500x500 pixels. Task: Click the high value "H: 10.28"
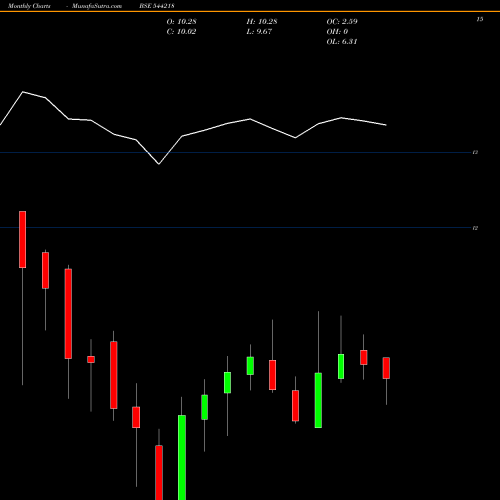click(x=262, y=22)
